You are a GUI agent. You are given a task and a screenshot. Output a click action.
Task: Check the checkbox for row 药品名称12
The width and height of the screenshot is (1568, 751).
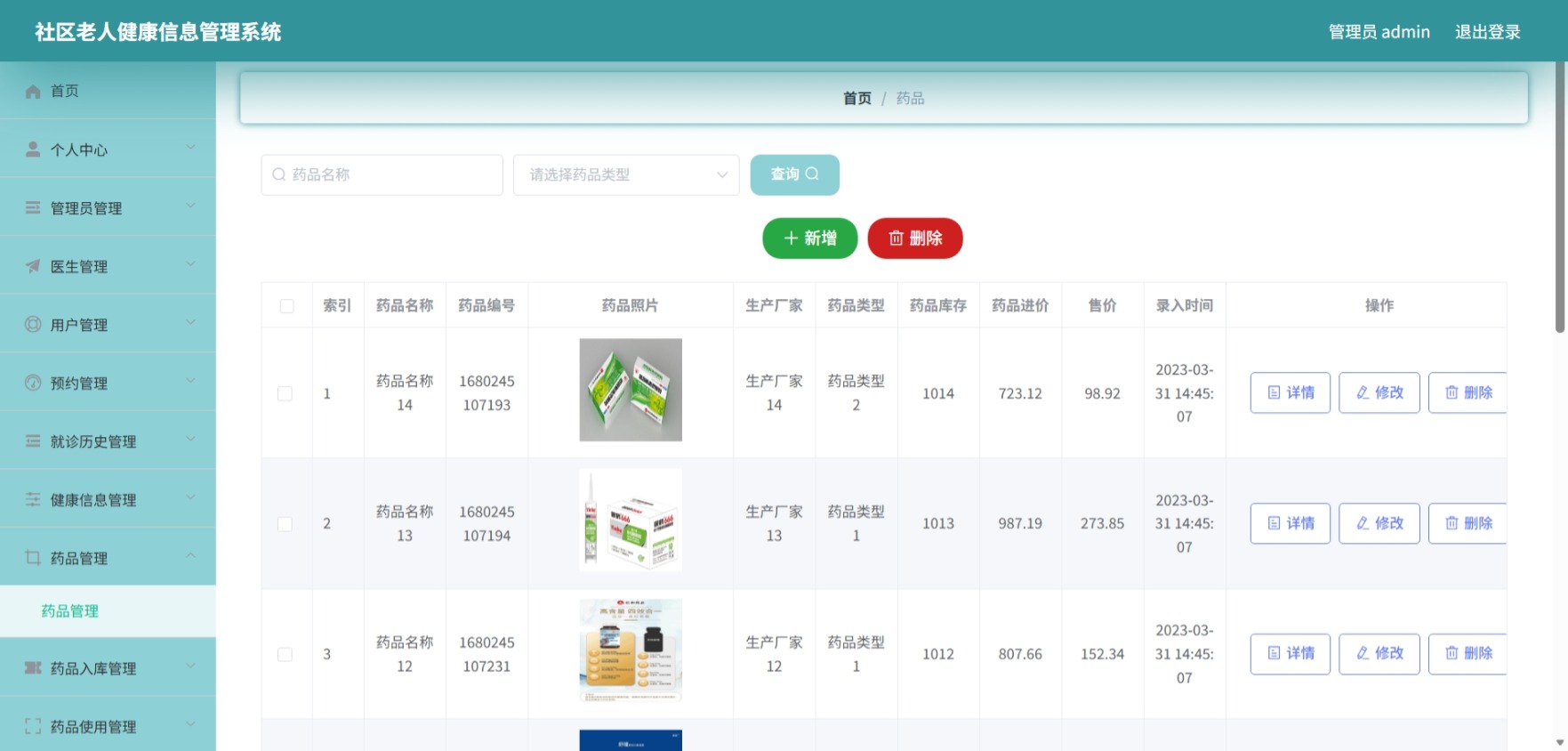tap(285, 654)
